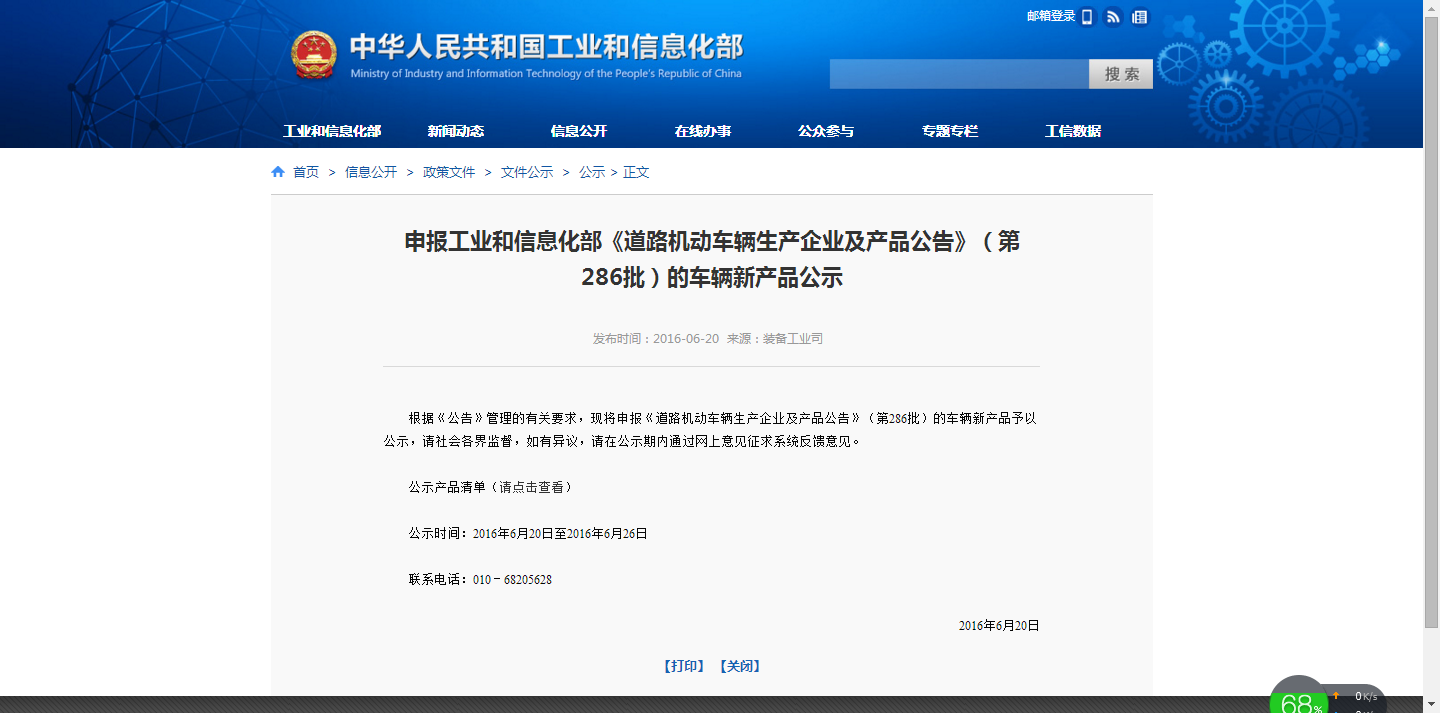The height and width of the screenshot is (713, 1440).
Task: Click the mobile phone version icon
Action: pyautogui.click(x=1087, y=17)
